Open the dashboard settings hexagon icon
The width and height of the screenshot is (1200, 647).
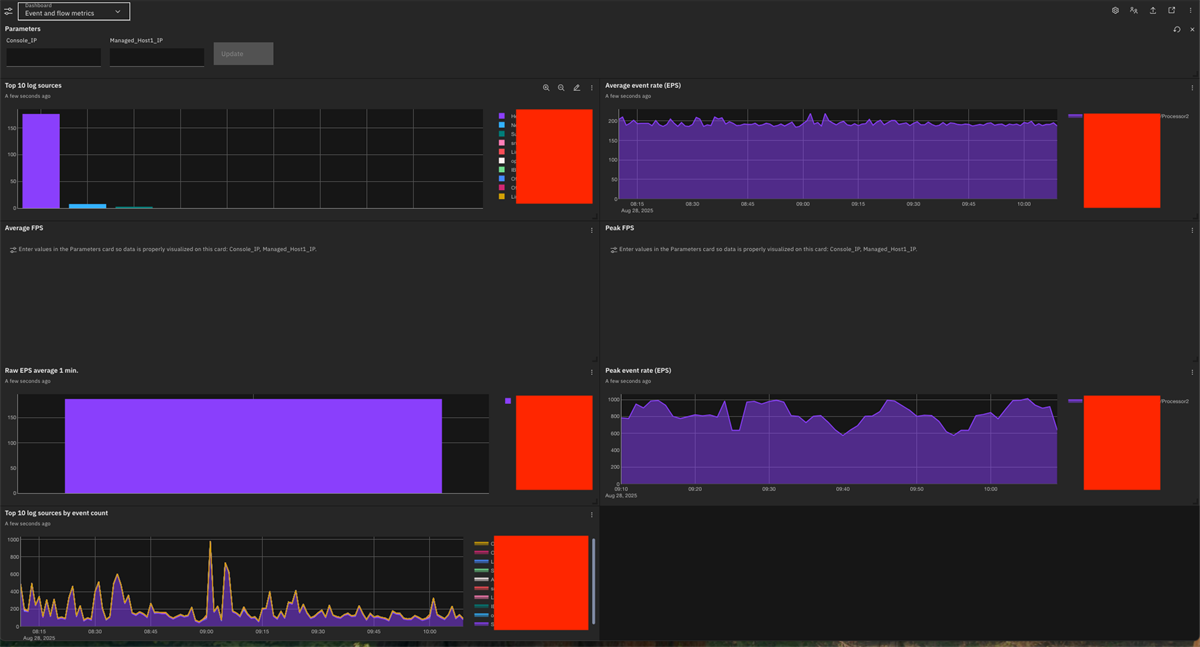click(x=1115, y=11)
